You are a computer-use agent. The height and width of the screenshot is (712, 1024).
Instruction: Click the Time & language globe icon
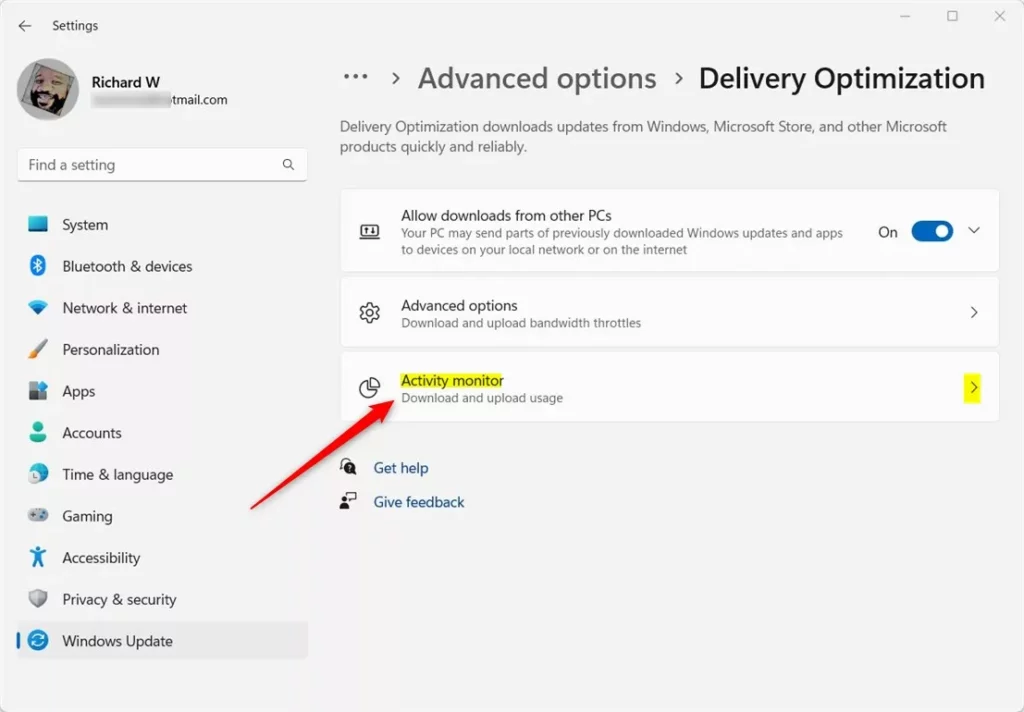pyautogui.click(x=38, y=474)
